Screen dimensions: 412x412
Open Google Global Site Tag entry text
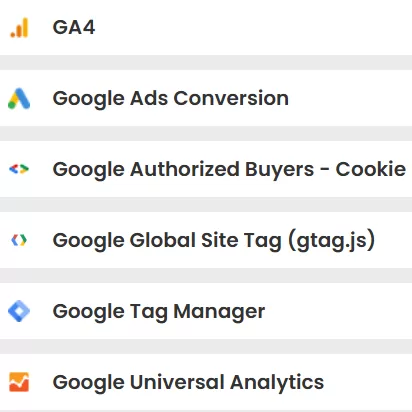tap(214, 240)
